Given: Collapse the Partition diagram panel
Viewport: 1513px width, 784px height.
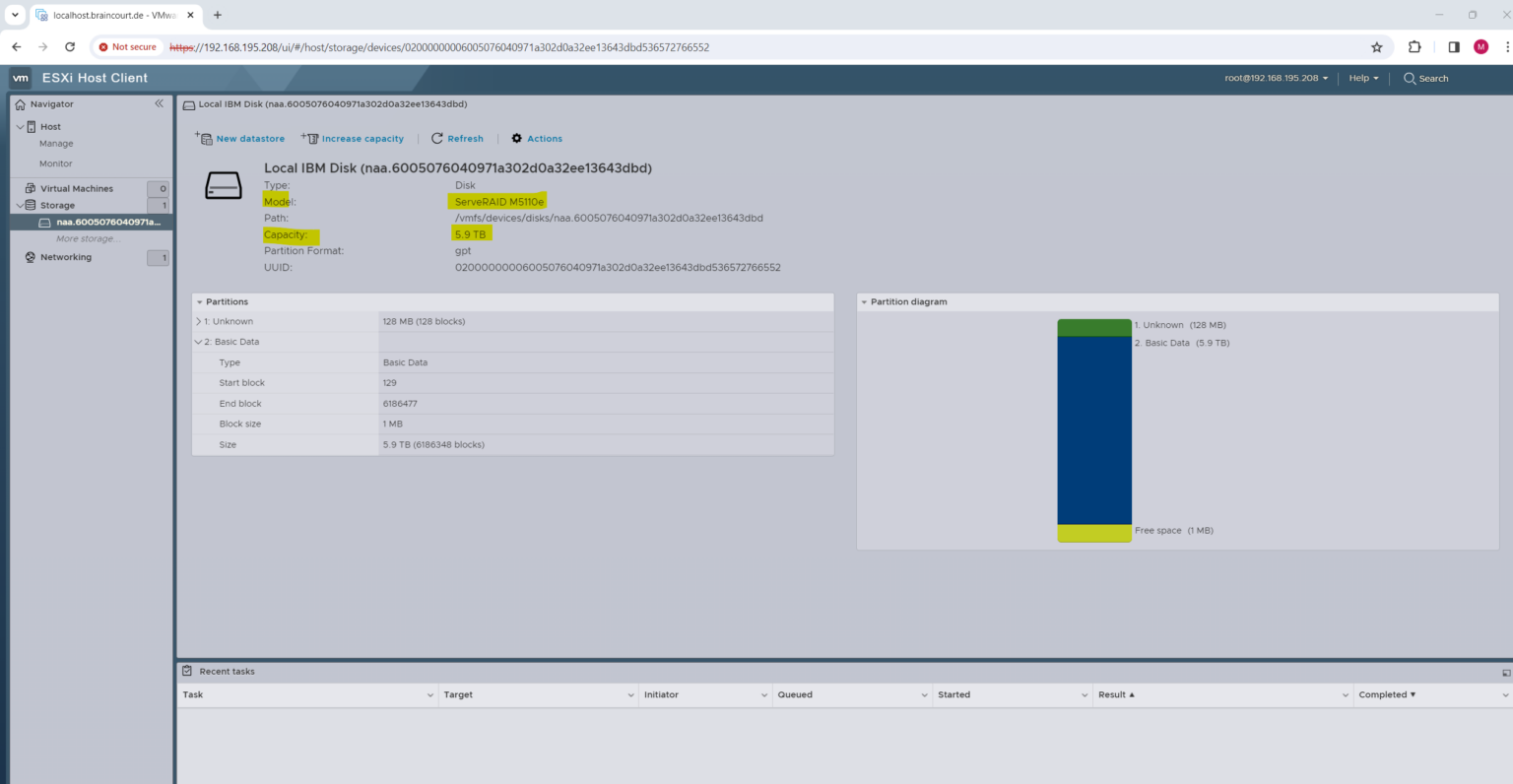Looking at the screenshot, I should point(866,301).
